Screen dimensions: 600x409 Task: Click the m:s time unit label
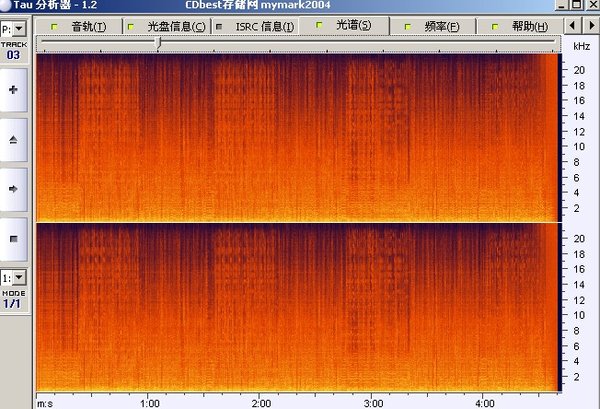pyautogui.click(x=45, y=403)
